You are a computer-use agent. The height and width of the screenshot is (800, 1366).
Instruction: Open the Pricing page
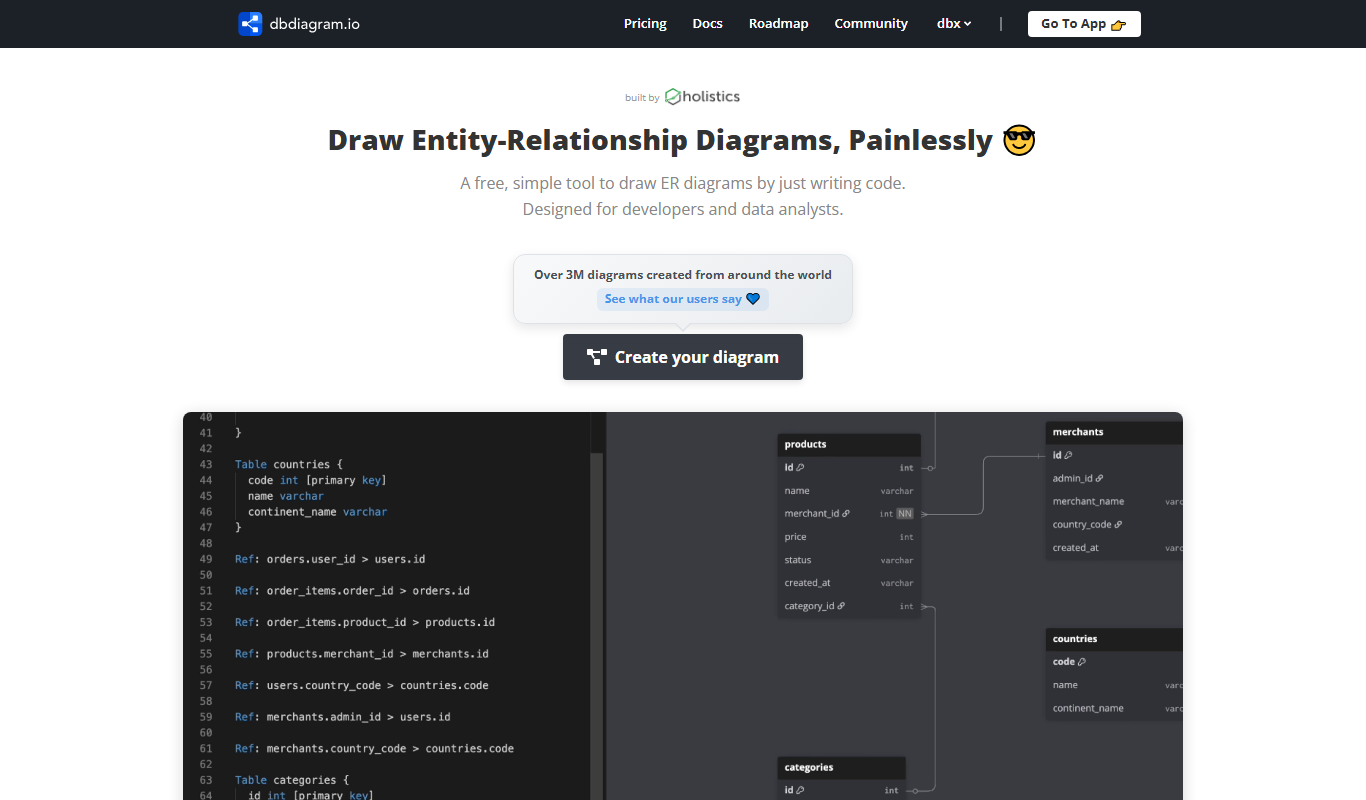pos(645,24)
